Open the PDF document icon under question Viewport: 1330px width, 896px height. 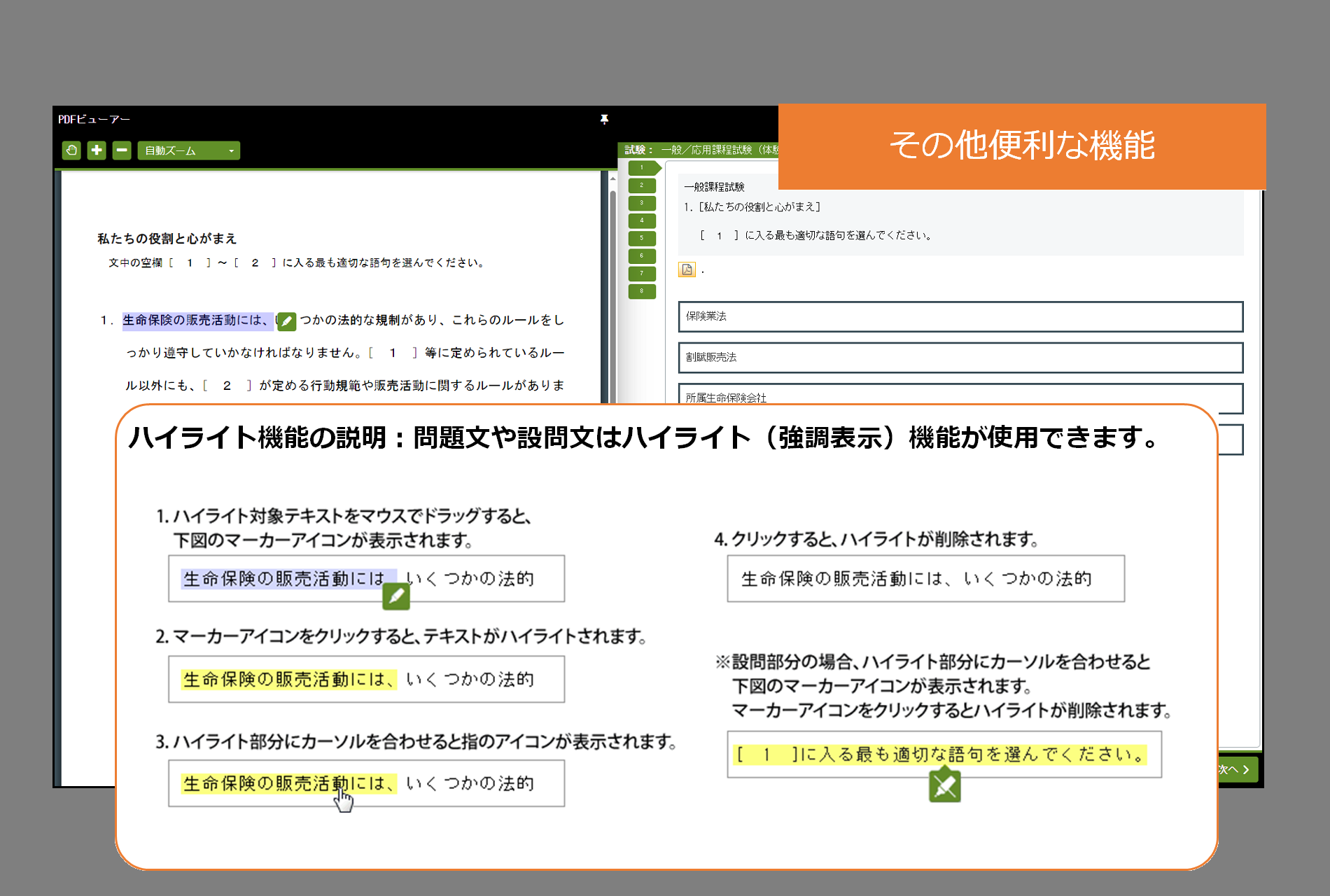687,269
